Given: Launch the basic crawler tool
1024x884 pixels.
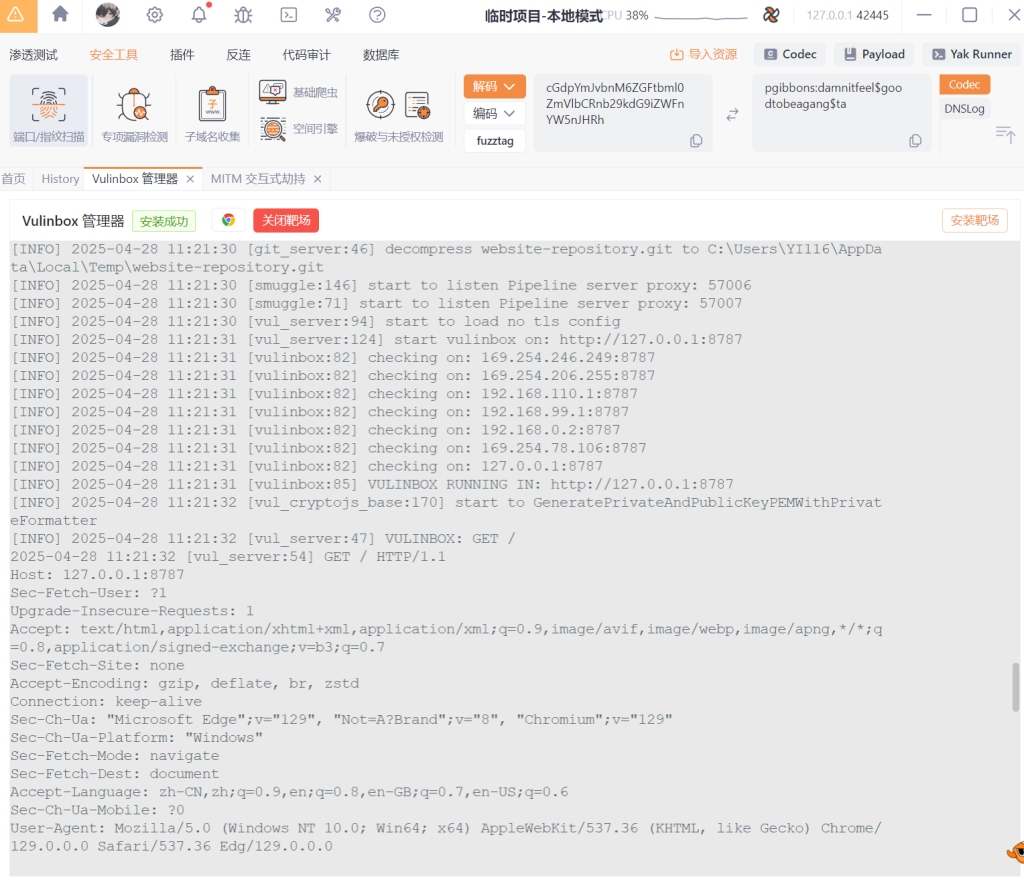Looking at the screenshot, I should pyautogui.click(x=299, y=93).
